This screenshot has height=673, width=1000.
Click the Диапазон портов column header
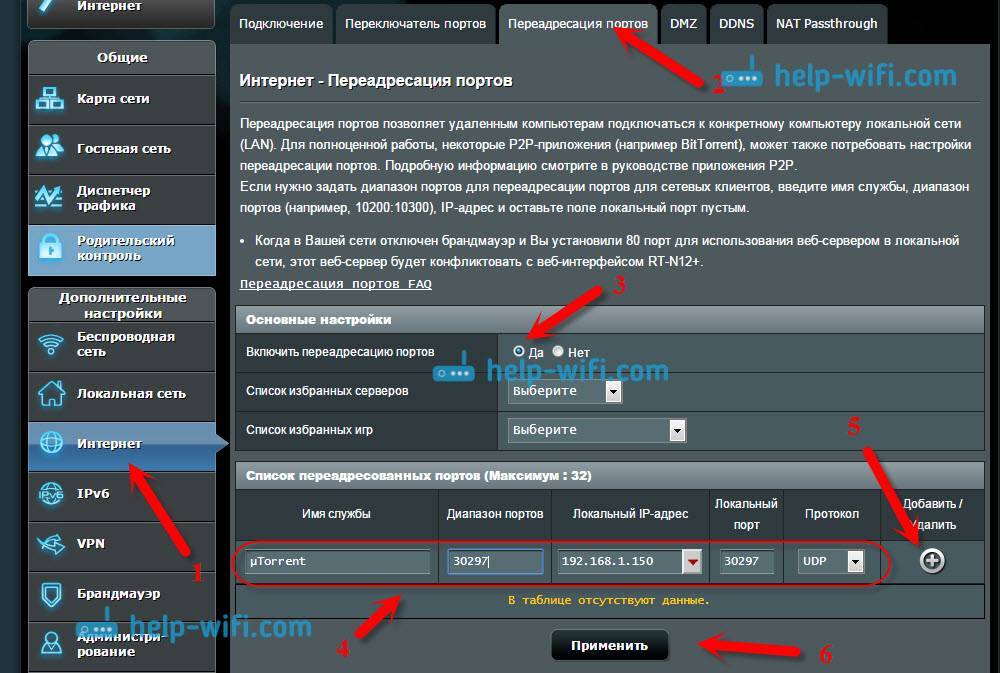pos(495,514)
